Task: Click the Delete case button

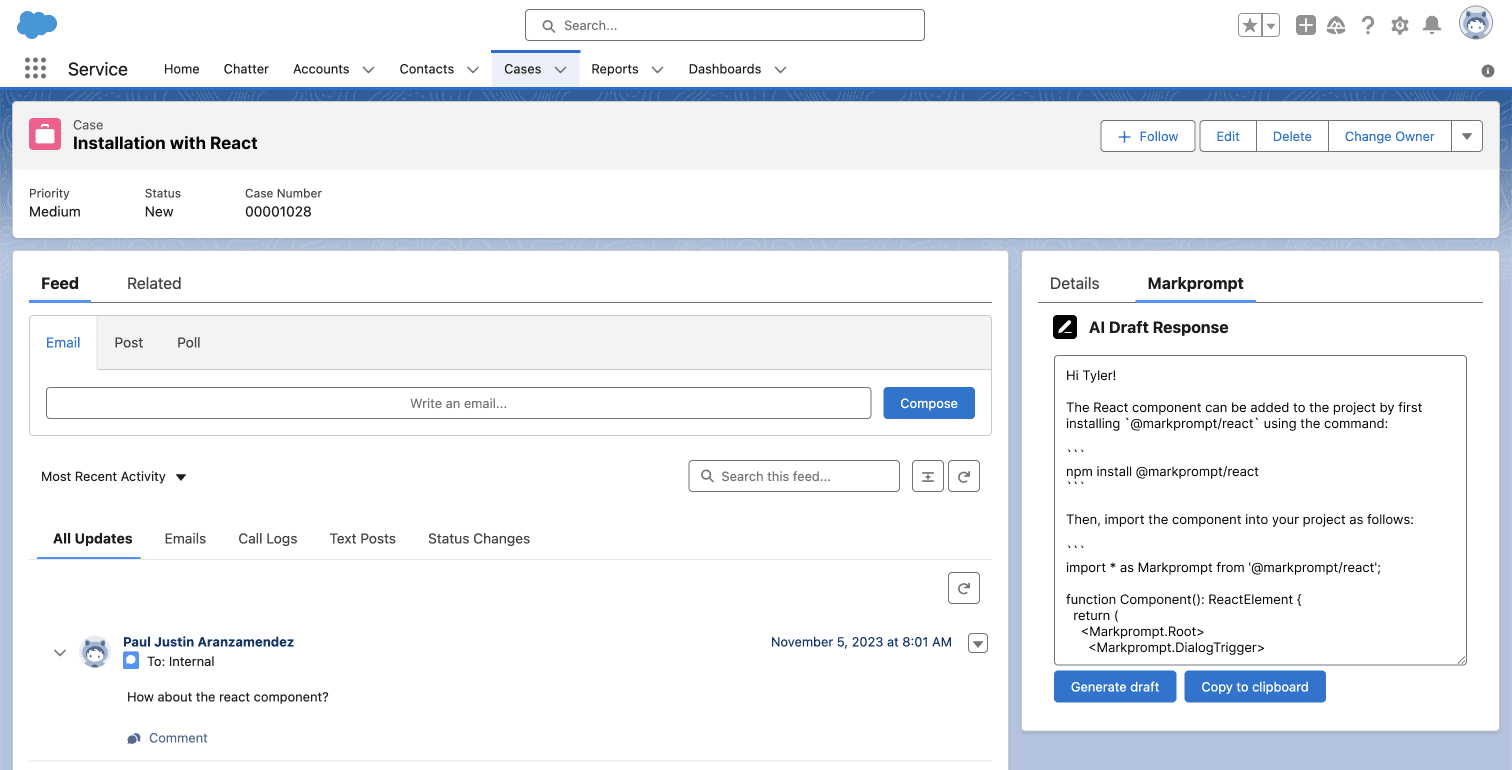Action: (x=1292, y=137)
